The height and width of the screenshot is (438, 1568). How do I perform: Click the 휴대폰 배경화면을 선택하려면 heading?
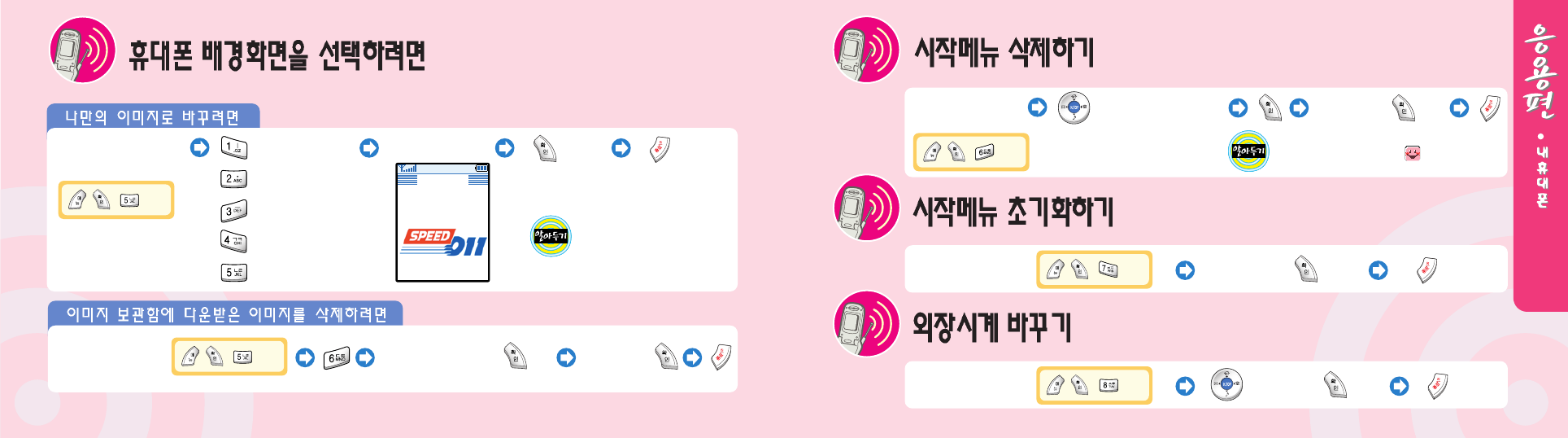pyautogui.click(x=277, y=54)
